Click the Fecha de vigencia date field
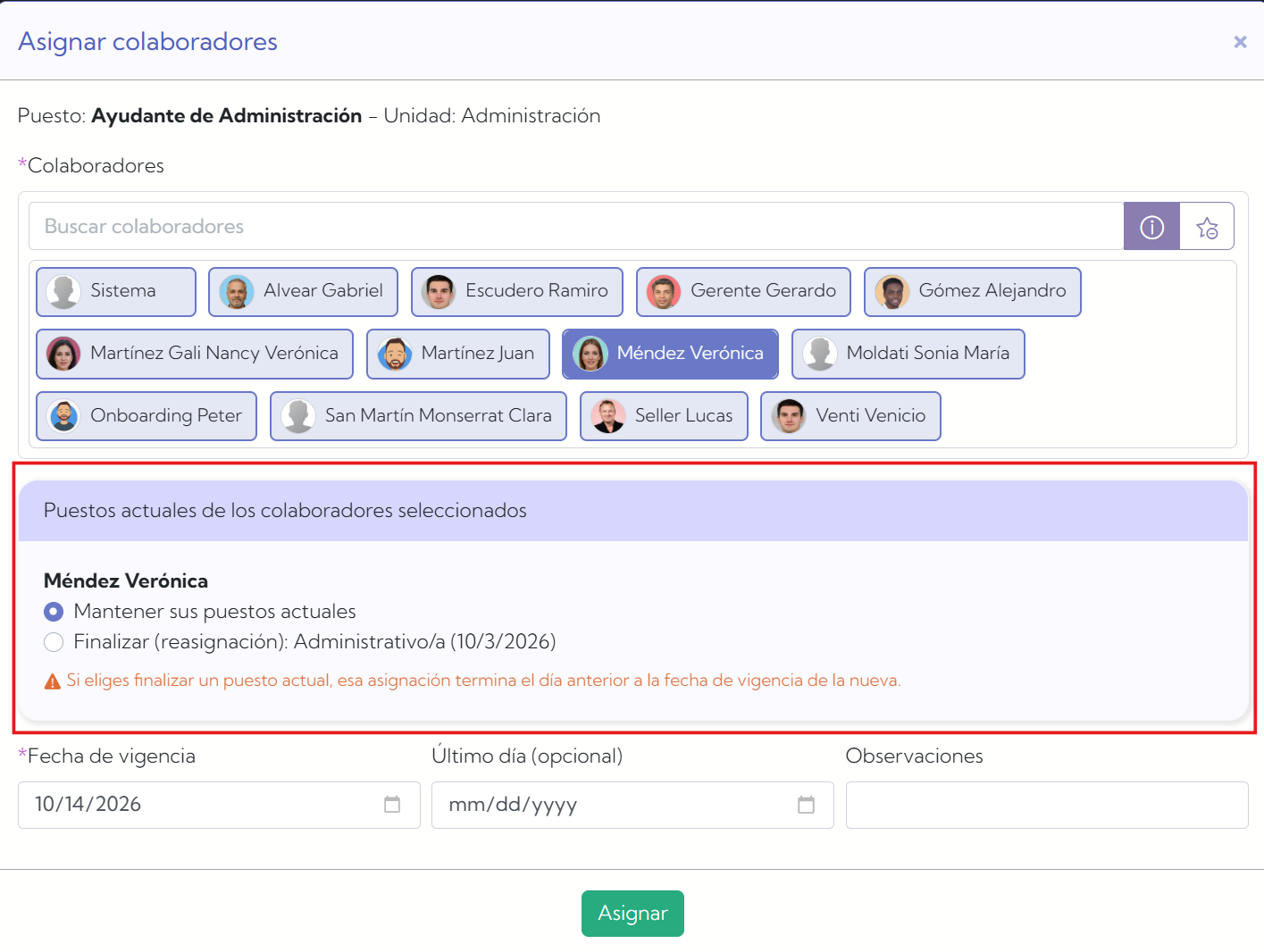 219,805
